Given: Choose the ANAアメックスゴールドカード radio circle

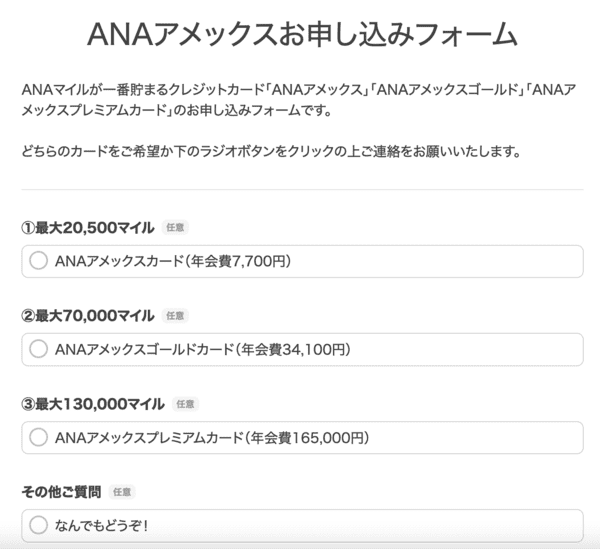Looking at the screenshot, I should click(38, 349).
